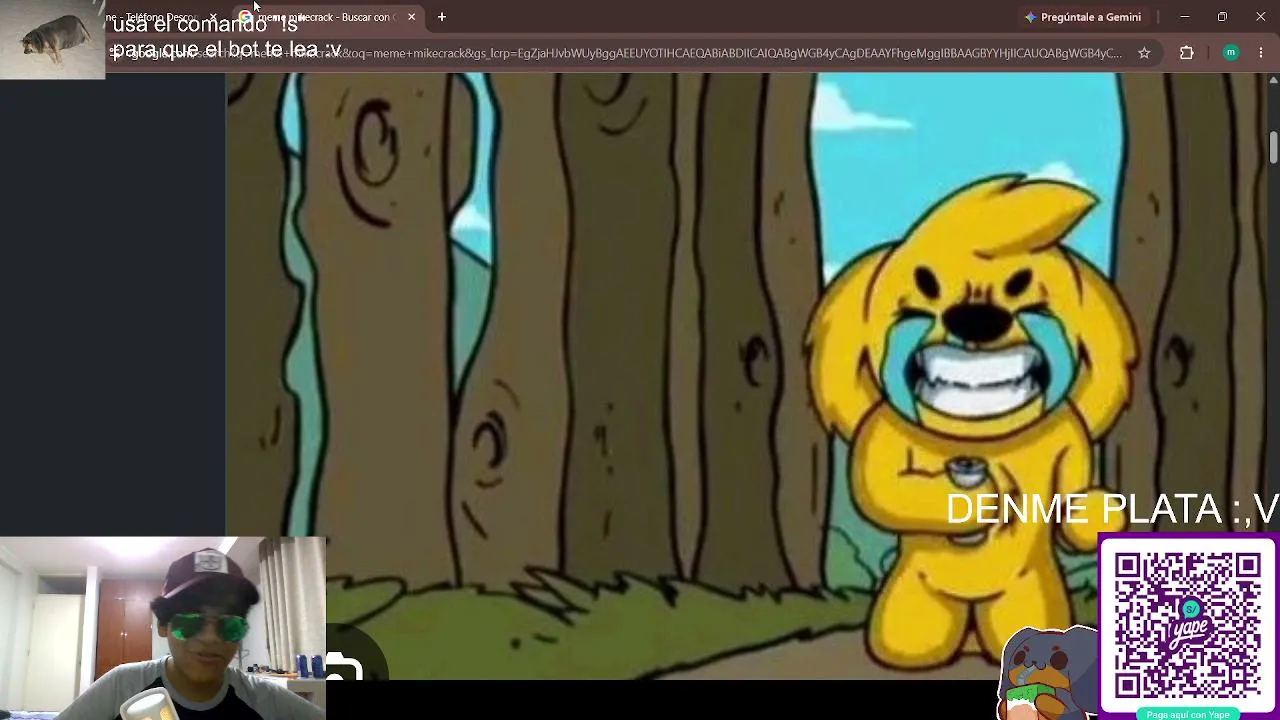
Task: Bookmark this page with the star icon
Action: pos(1144,53)
